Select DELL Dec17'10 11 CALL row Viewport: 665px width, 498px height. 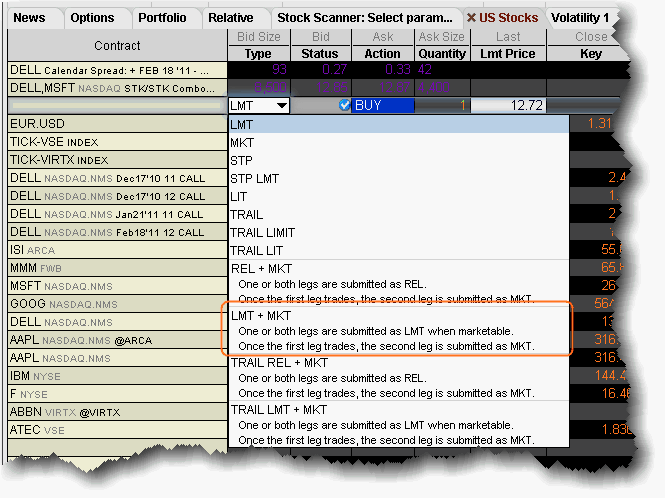click(x=117, y=178)
